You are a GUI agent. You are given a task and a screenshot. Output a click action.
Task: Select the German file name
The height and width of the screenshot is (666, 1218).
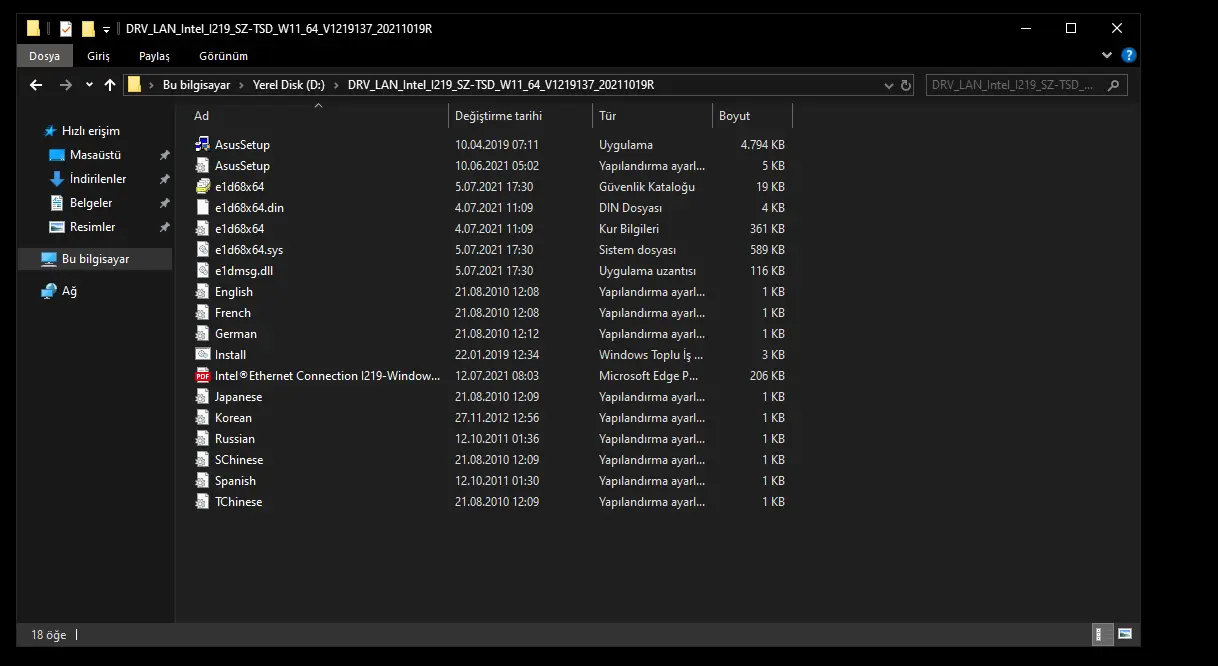pyautogui.click(x=236, y=334)
